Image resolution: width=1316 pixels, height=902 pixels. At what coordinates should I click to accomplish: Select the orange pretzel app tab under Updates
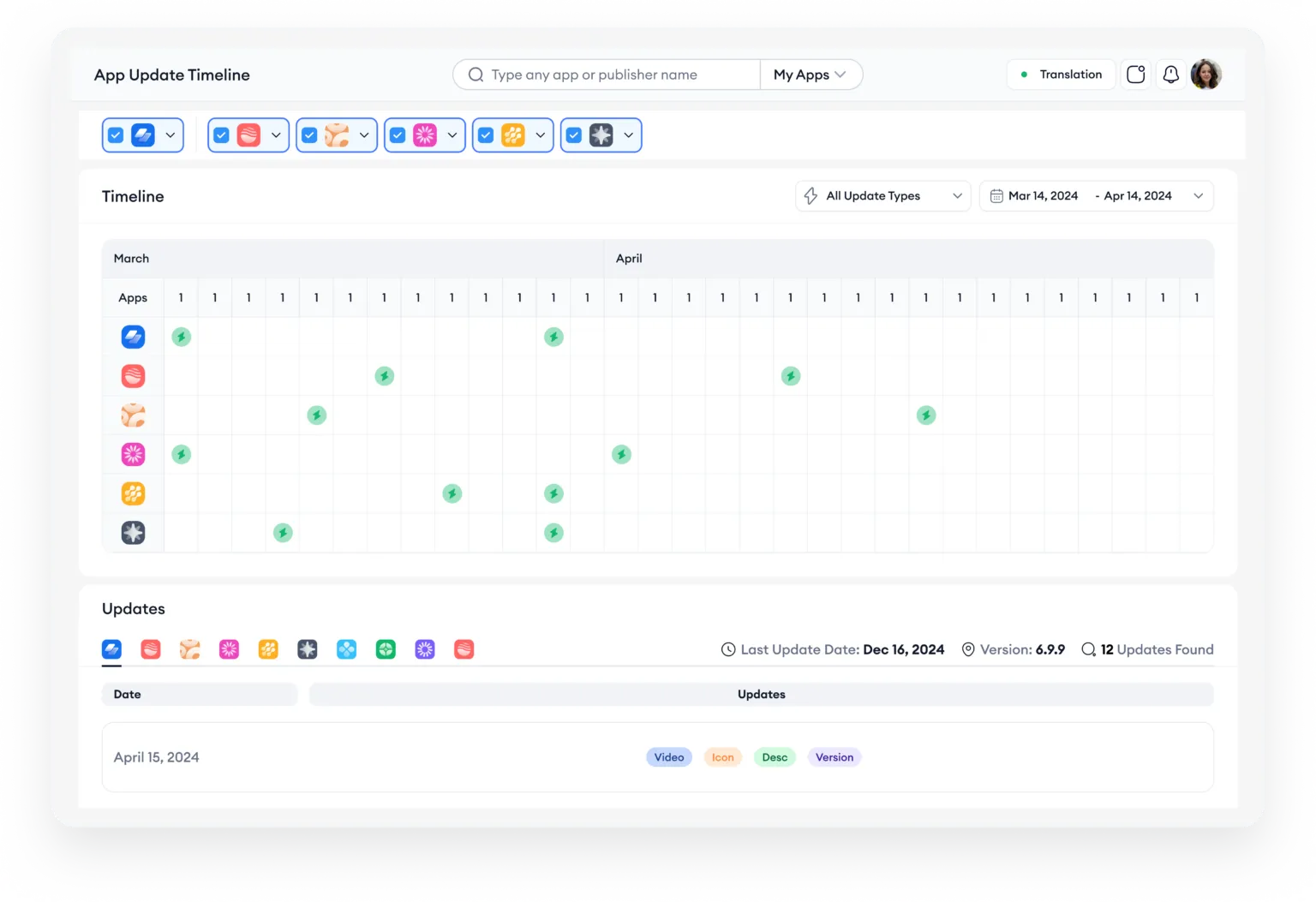coord(189,649)
